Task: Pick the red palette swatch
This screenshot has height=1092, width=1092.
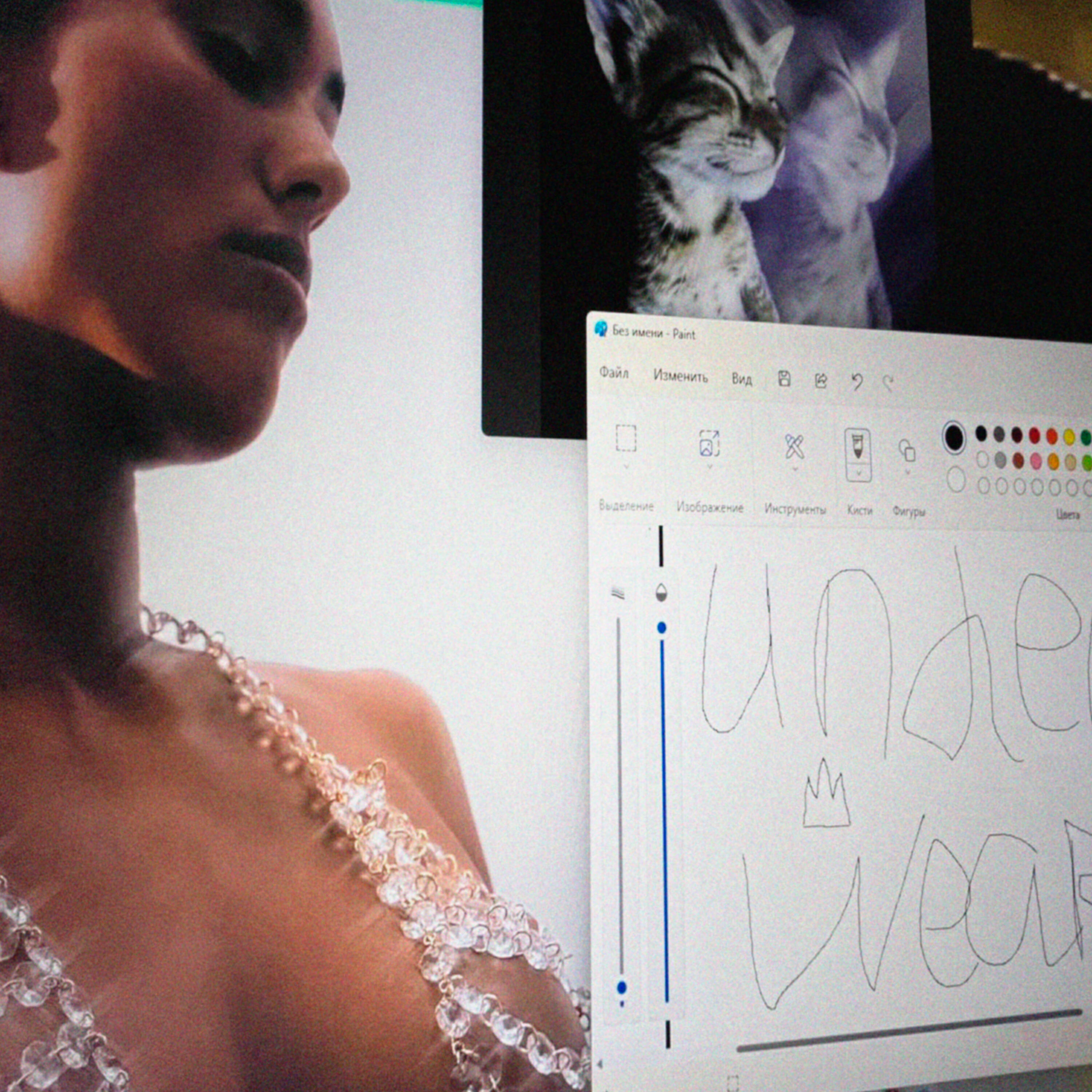Action: (x=1034, y=435)
